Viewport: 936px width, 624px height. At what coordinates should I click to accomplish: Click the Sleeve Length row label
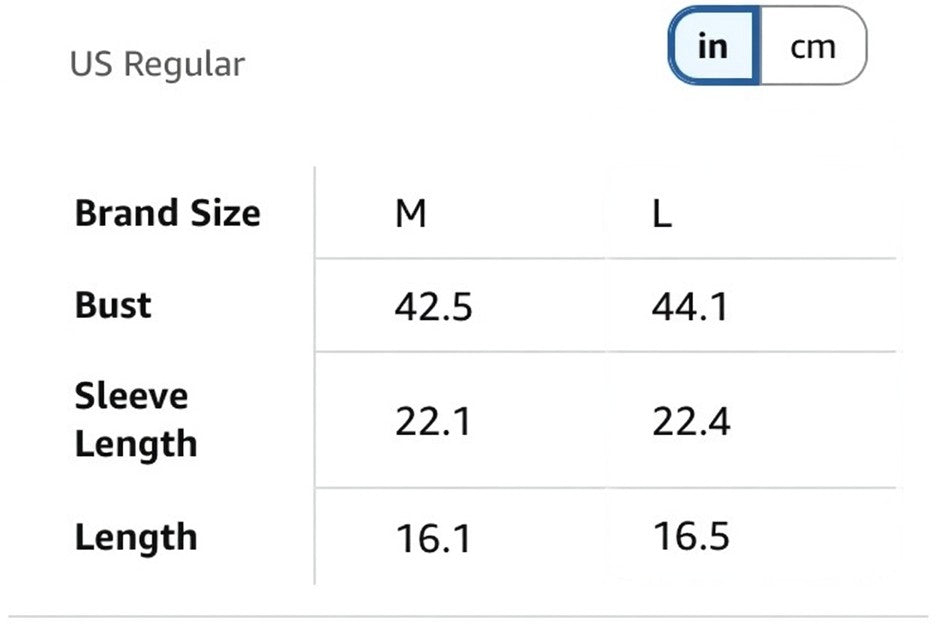tap(136, 420)
